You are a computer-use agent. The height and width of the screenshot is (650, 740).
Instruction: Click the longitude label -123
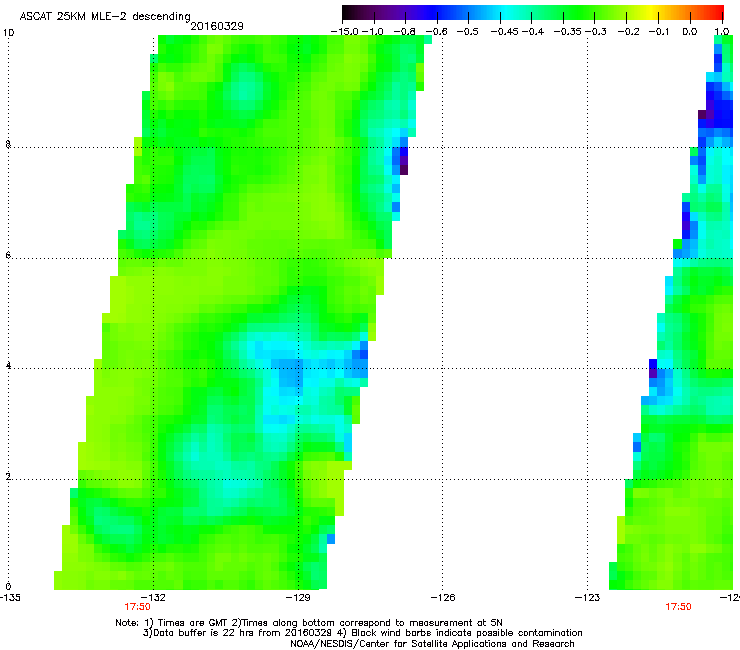[x=588, y=598]
